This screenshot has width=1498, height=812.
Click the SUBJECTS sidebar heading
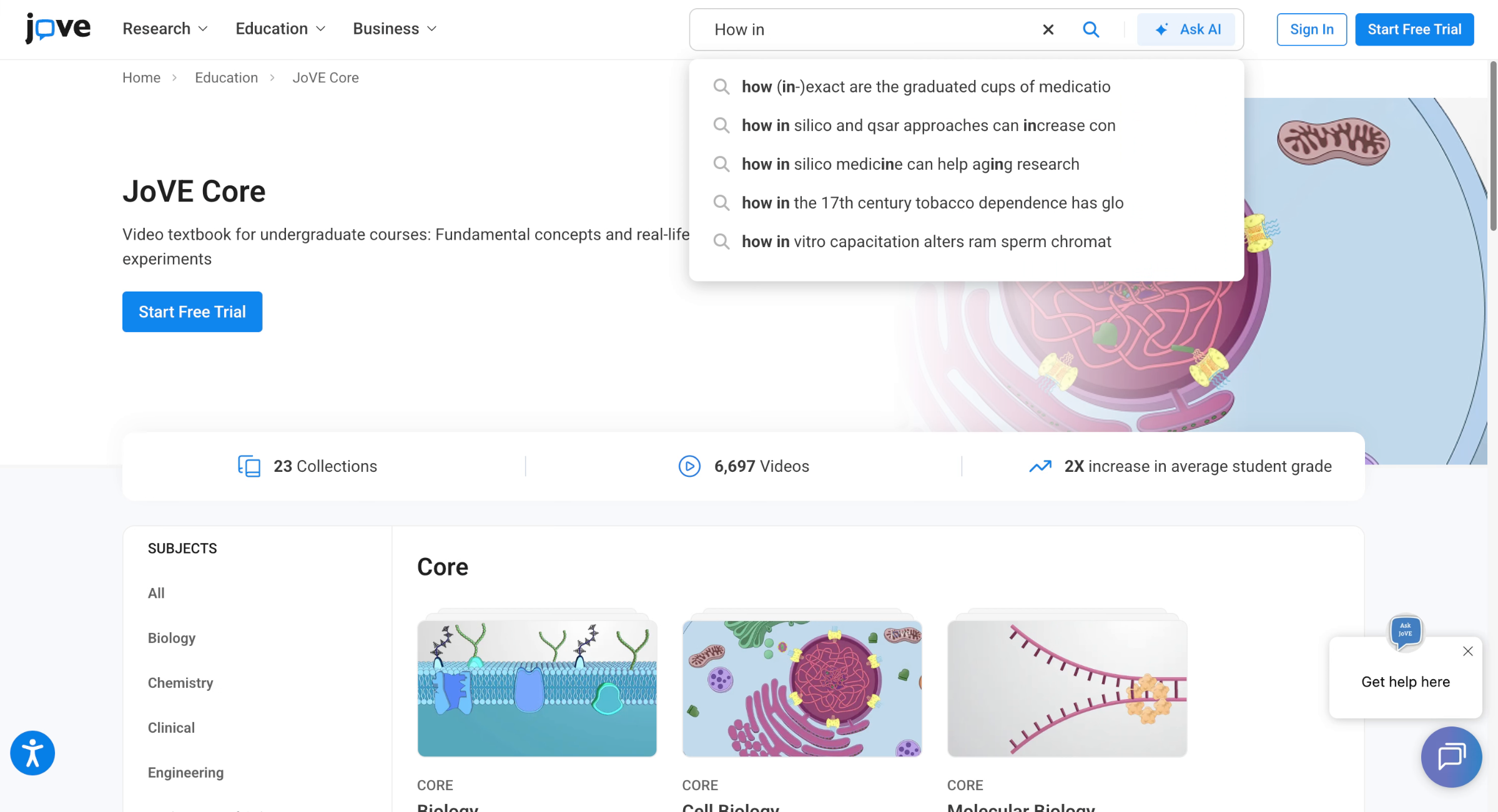(182, 548)
